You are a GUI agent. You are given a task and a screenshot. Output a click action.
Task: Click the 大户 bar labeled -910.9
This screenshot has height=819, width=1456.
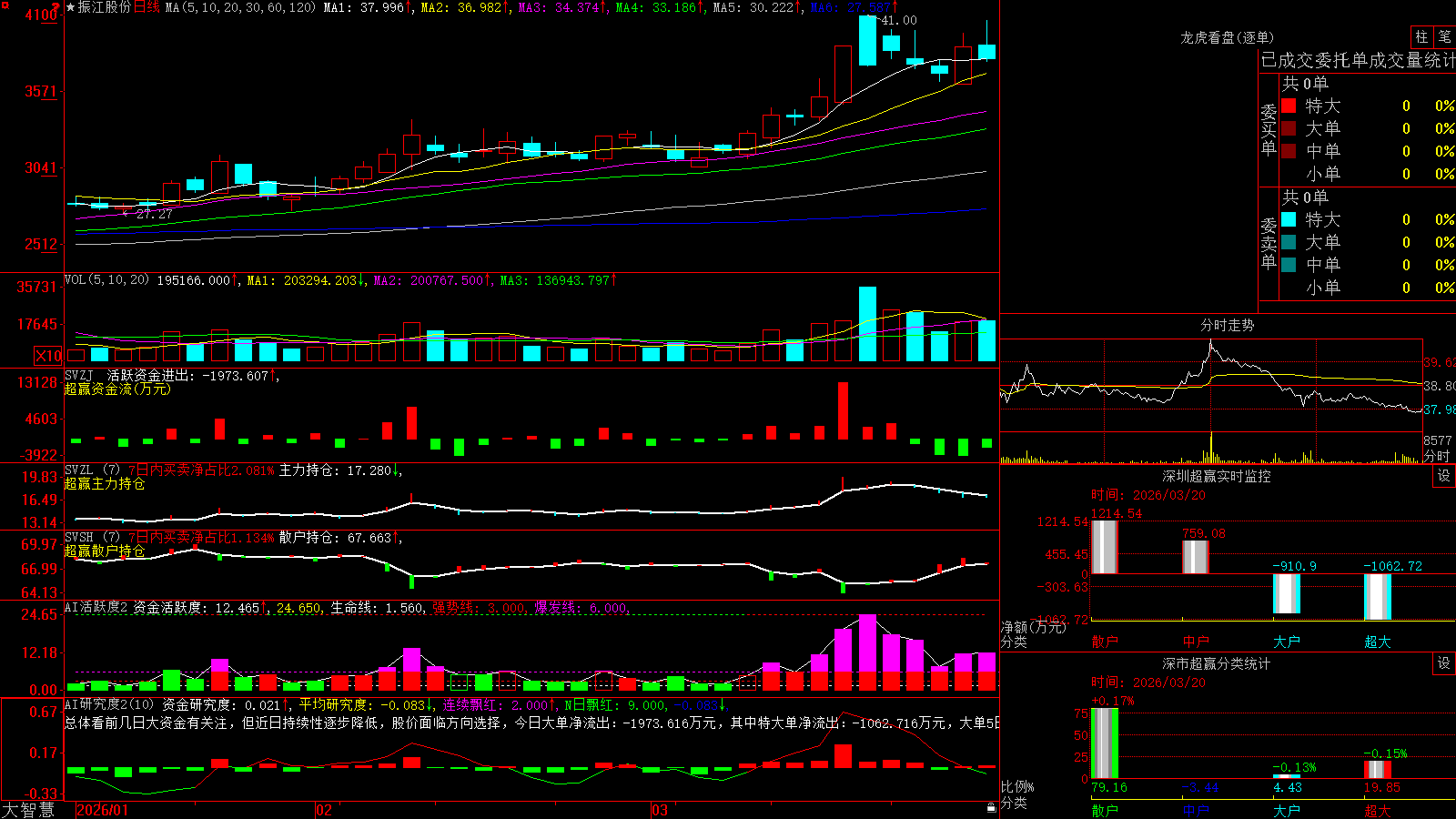tap(1287, 594)
